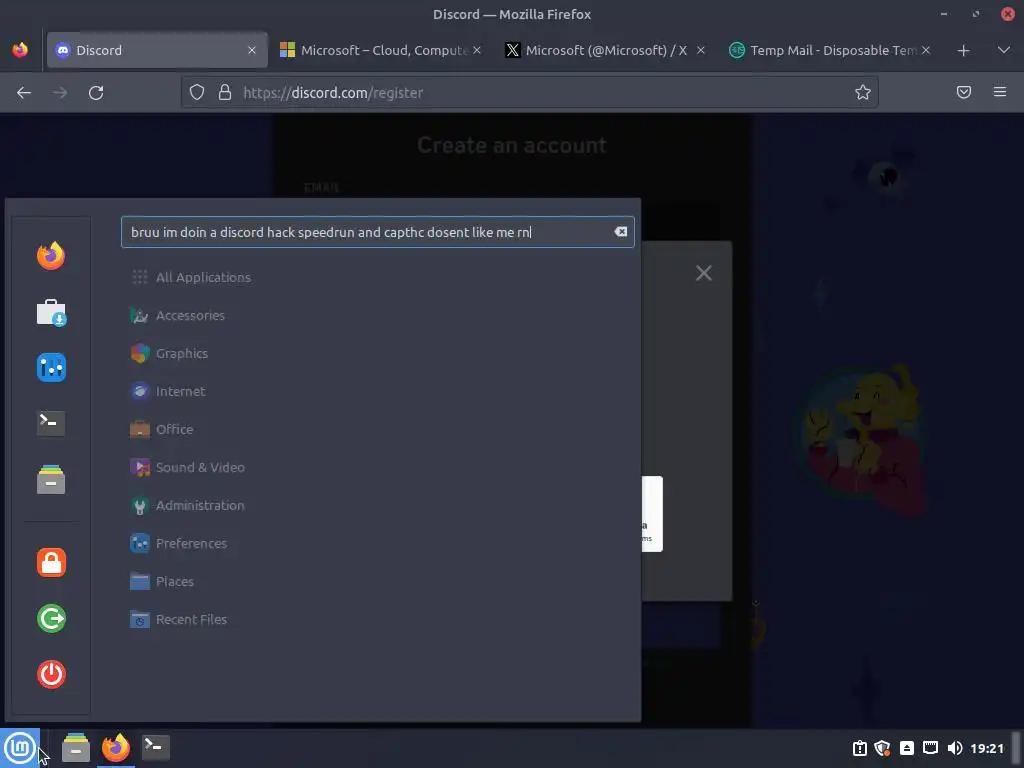Click the removable drives tray icon

906,748
